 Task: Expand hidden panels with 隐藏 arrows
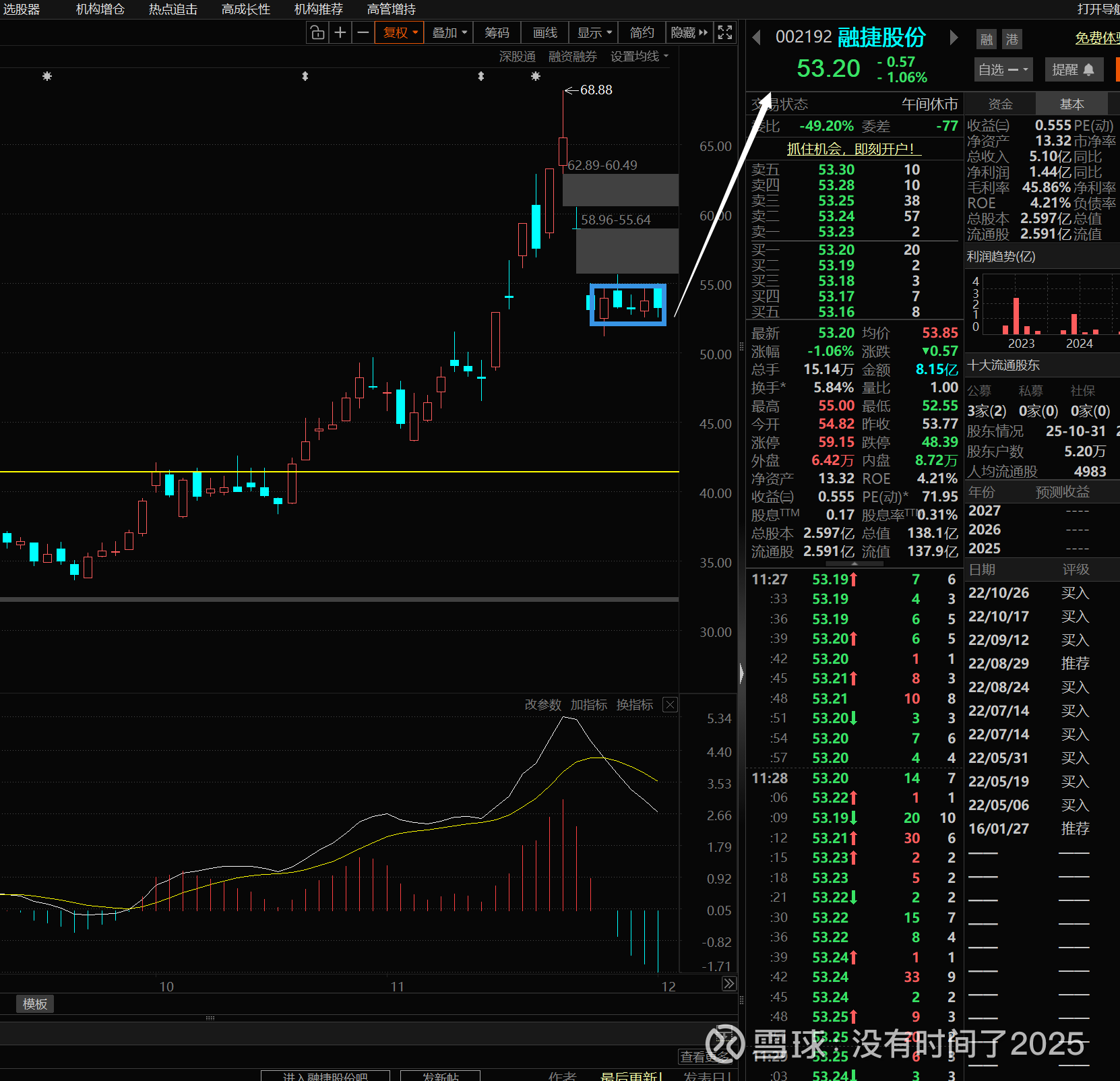coord(689,32)
